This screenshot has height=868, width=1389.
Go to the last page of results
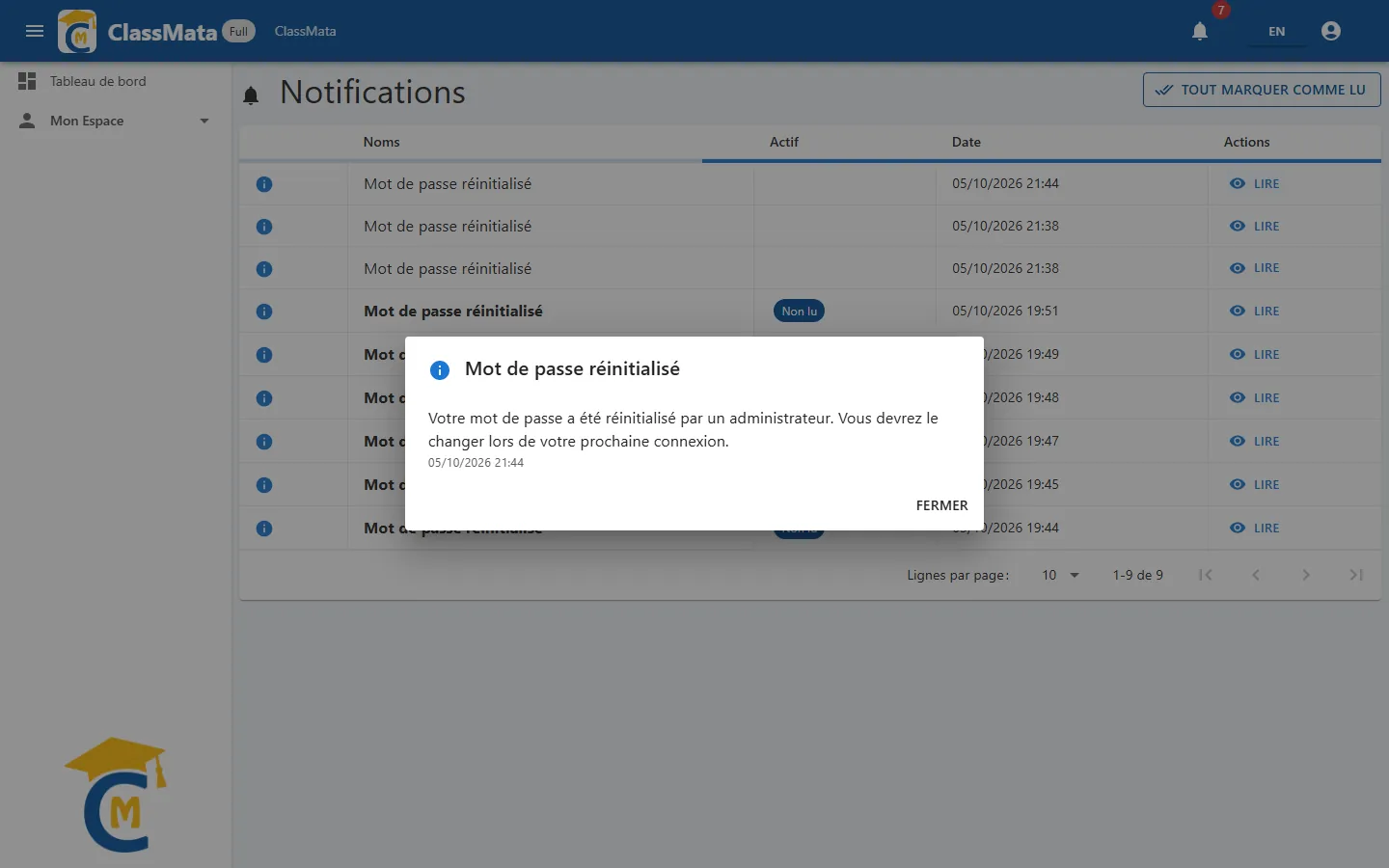pyautogui.click(x=1356, y=575)
